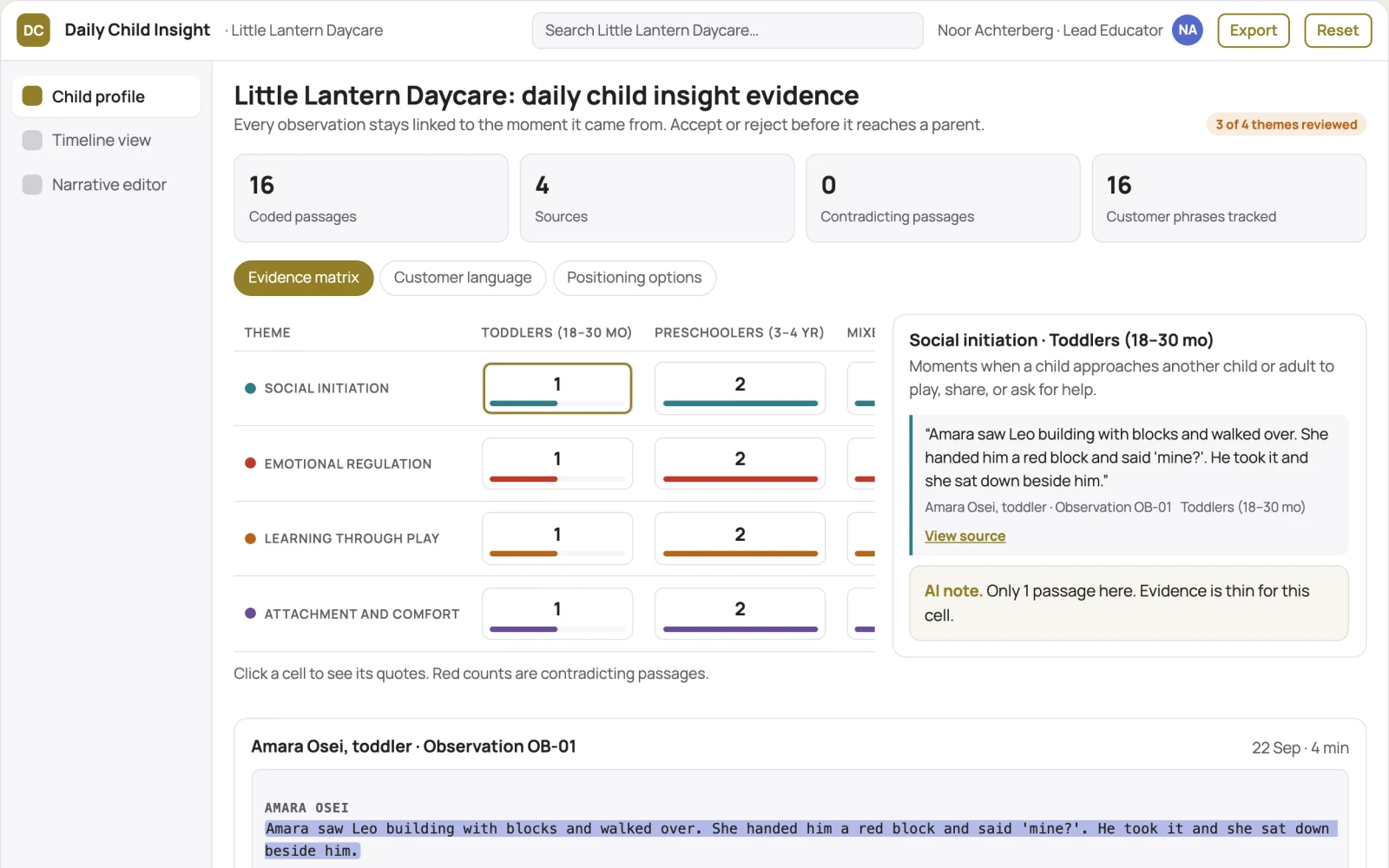Focus the Search Little Lantern Daycare field
Screen dimensions: 1389x868
pyautogui.click(x=727, y=30)
